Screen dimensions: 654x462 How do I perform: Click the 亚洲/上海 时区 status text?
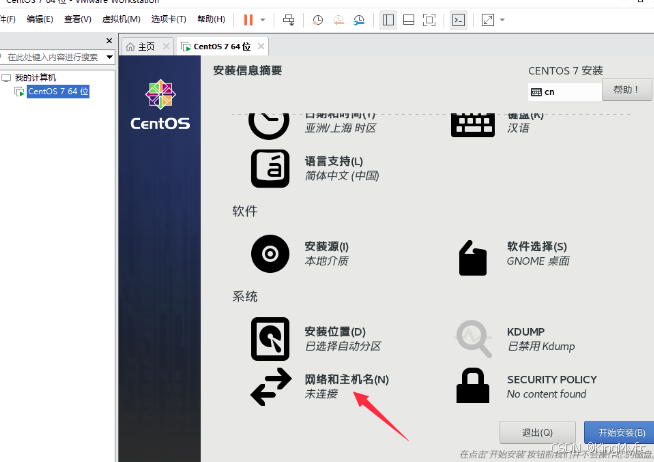pyautogui.click(x=340, y=128)
